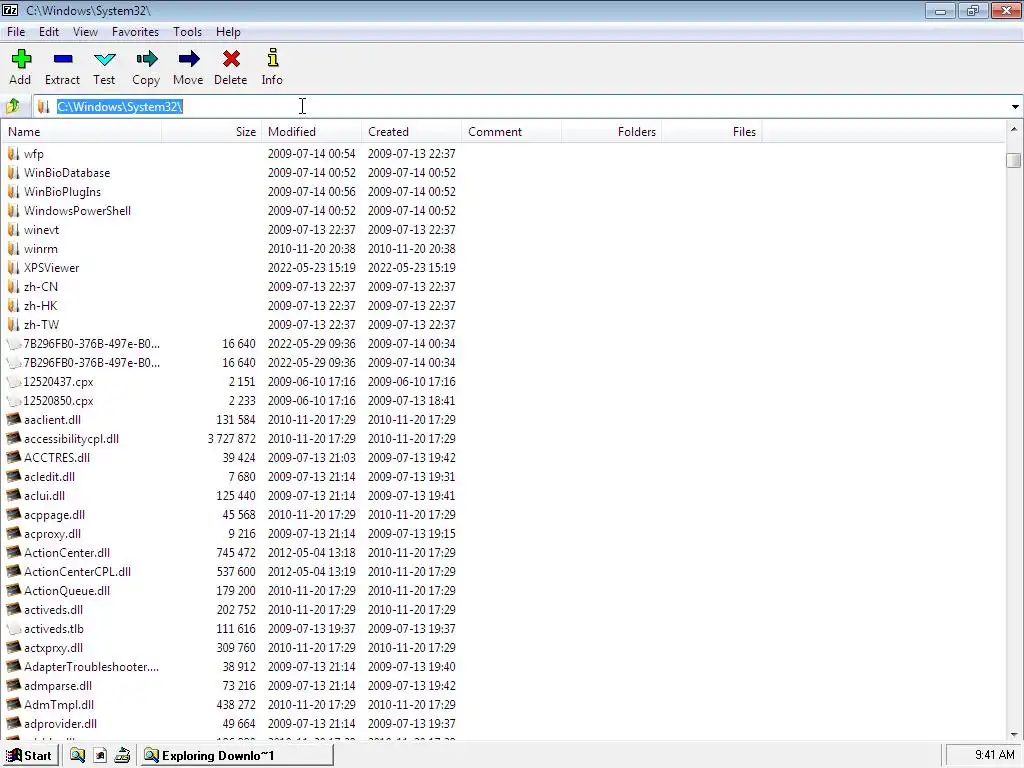Screen dimensions: 1024x768
Task: Sort by the Size column header
Action: tap(212, 131)
